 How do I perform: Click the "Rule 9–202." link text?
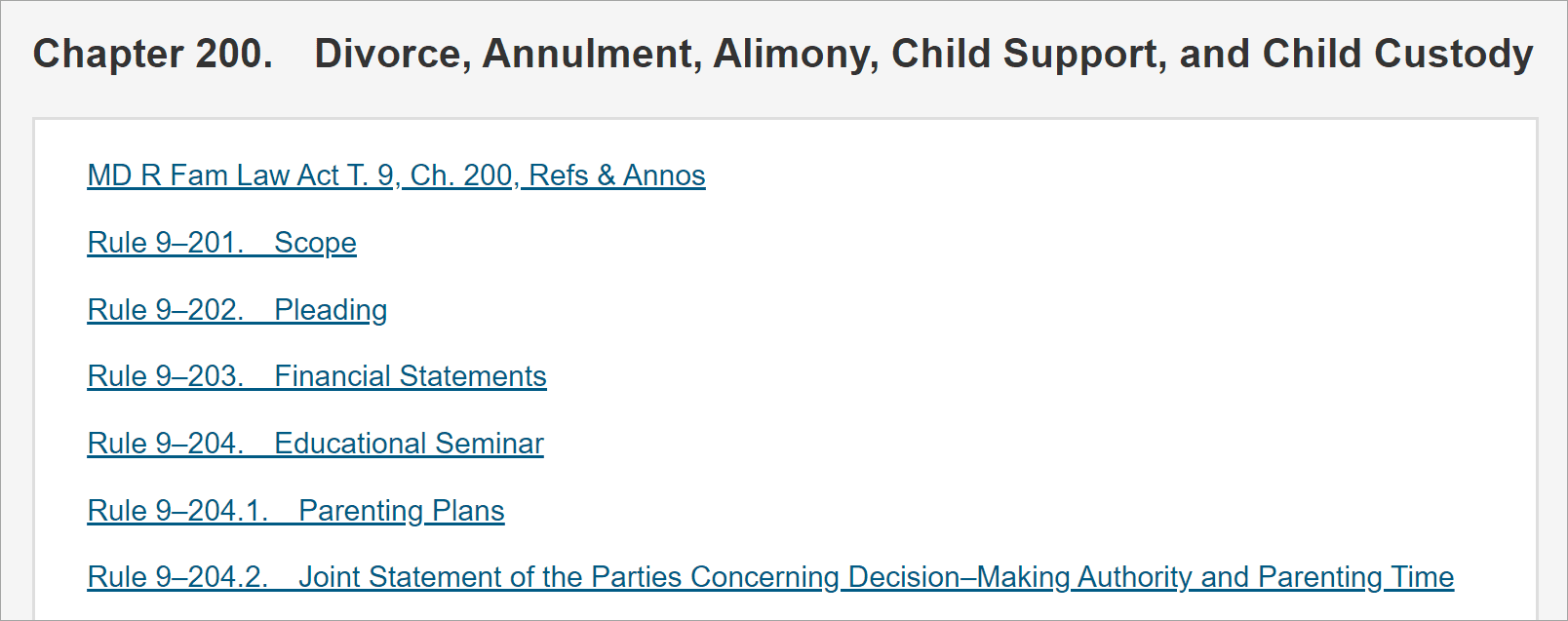pos(165,310)
